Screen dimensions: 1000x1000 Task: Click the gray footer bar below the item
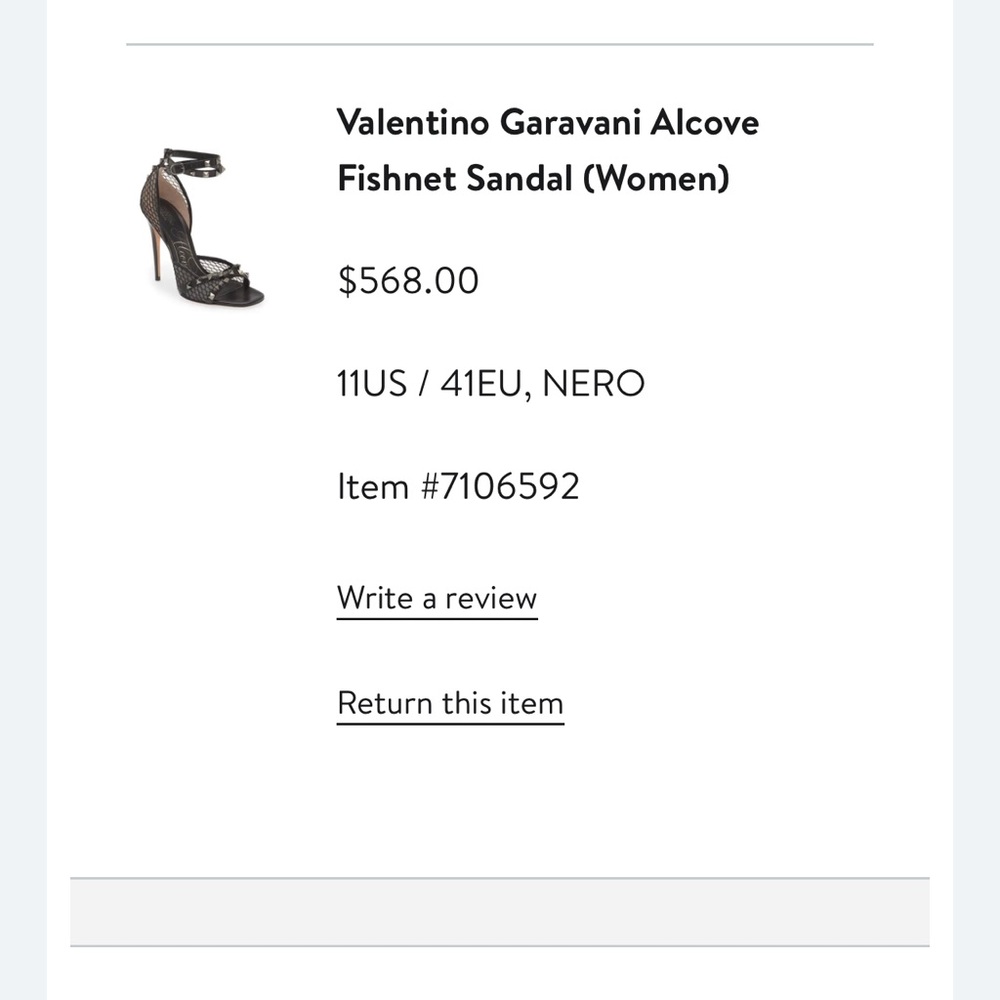500,910
